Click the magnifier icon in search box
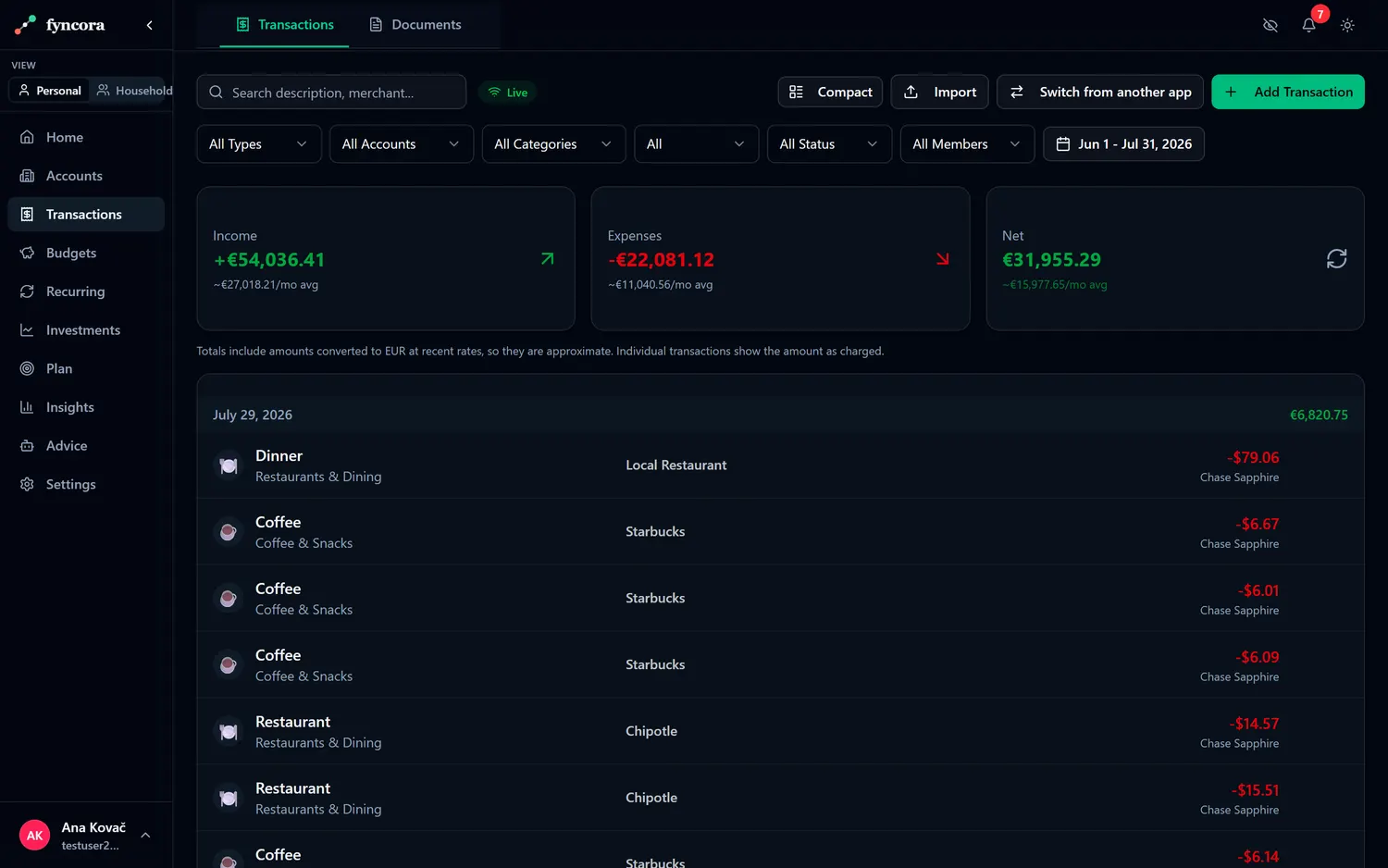Image resolution: width=1388 pixels, height=868 pixels. [x=216, y=93]
